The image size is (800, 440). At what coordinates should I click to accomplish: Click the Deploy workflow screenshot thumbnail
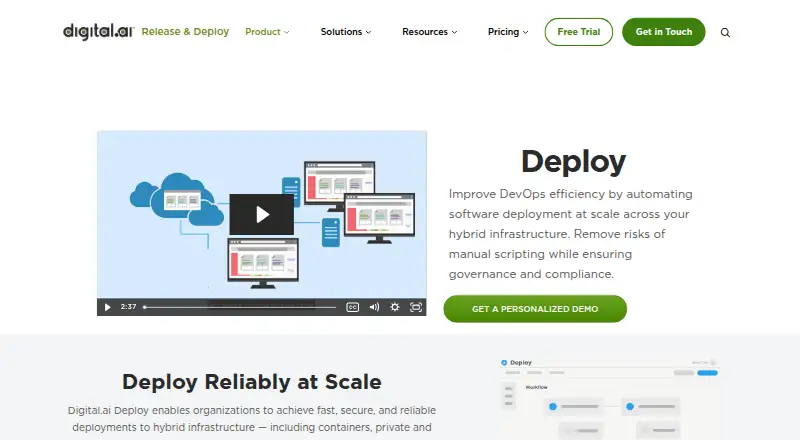pyautogui.click(x=610, y=398)
